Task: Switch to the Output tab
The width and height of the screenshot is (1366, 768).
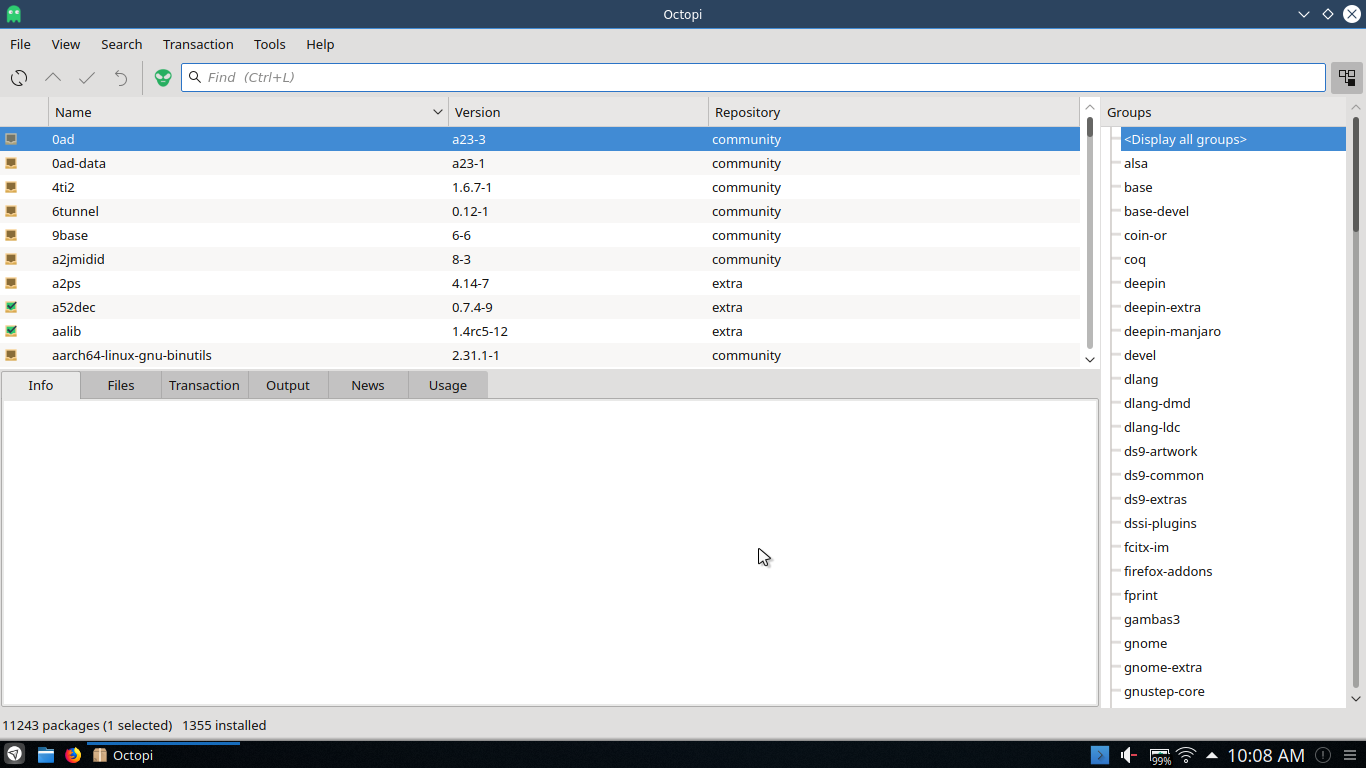Action: 288,385
